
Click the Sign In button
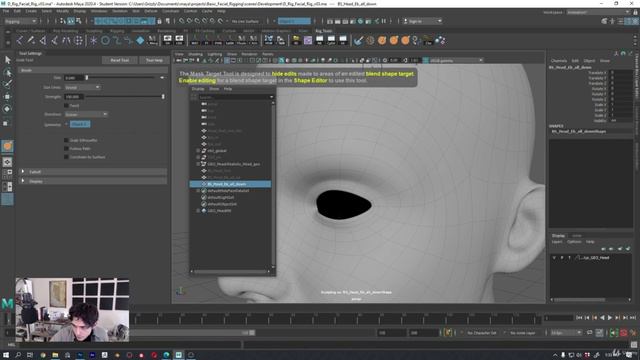coord(422,21)
